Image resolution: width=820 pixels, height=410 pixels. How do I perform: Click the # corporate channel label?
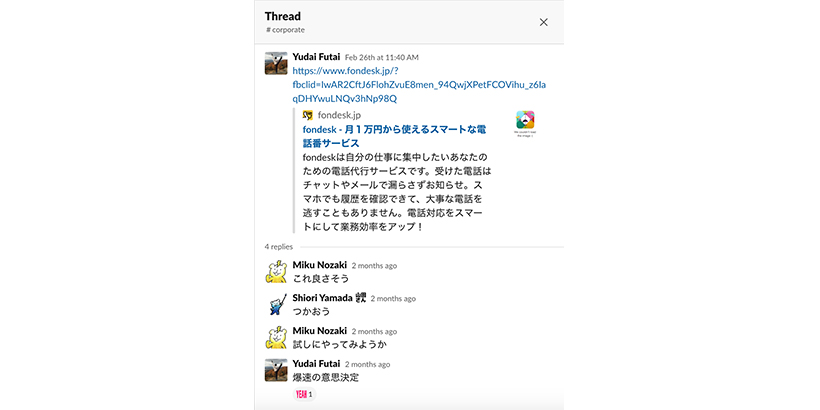coord(285,30)
